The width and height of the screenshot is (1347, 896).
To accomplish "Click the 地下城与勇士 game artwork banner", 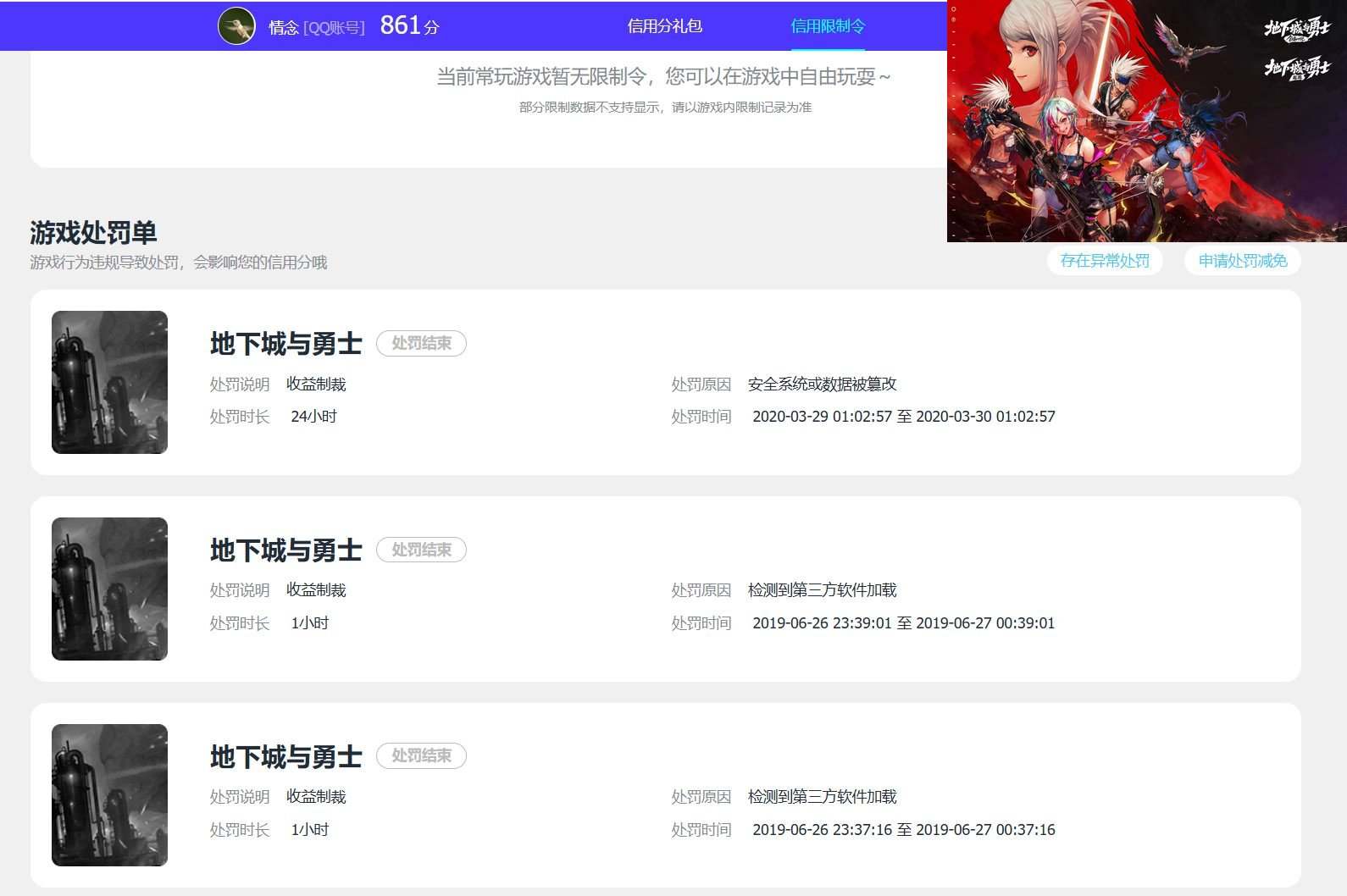I will coord(1147,121).
